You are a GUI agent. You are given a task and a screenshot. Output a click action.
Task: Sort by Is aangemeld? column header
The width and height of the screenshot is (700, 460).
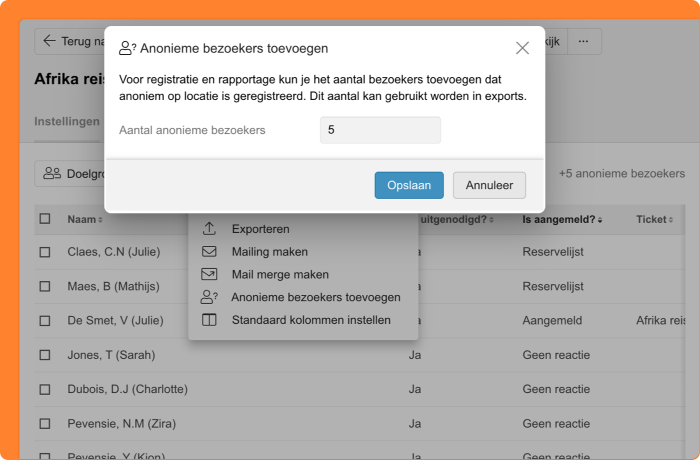(x=562, y=219)
